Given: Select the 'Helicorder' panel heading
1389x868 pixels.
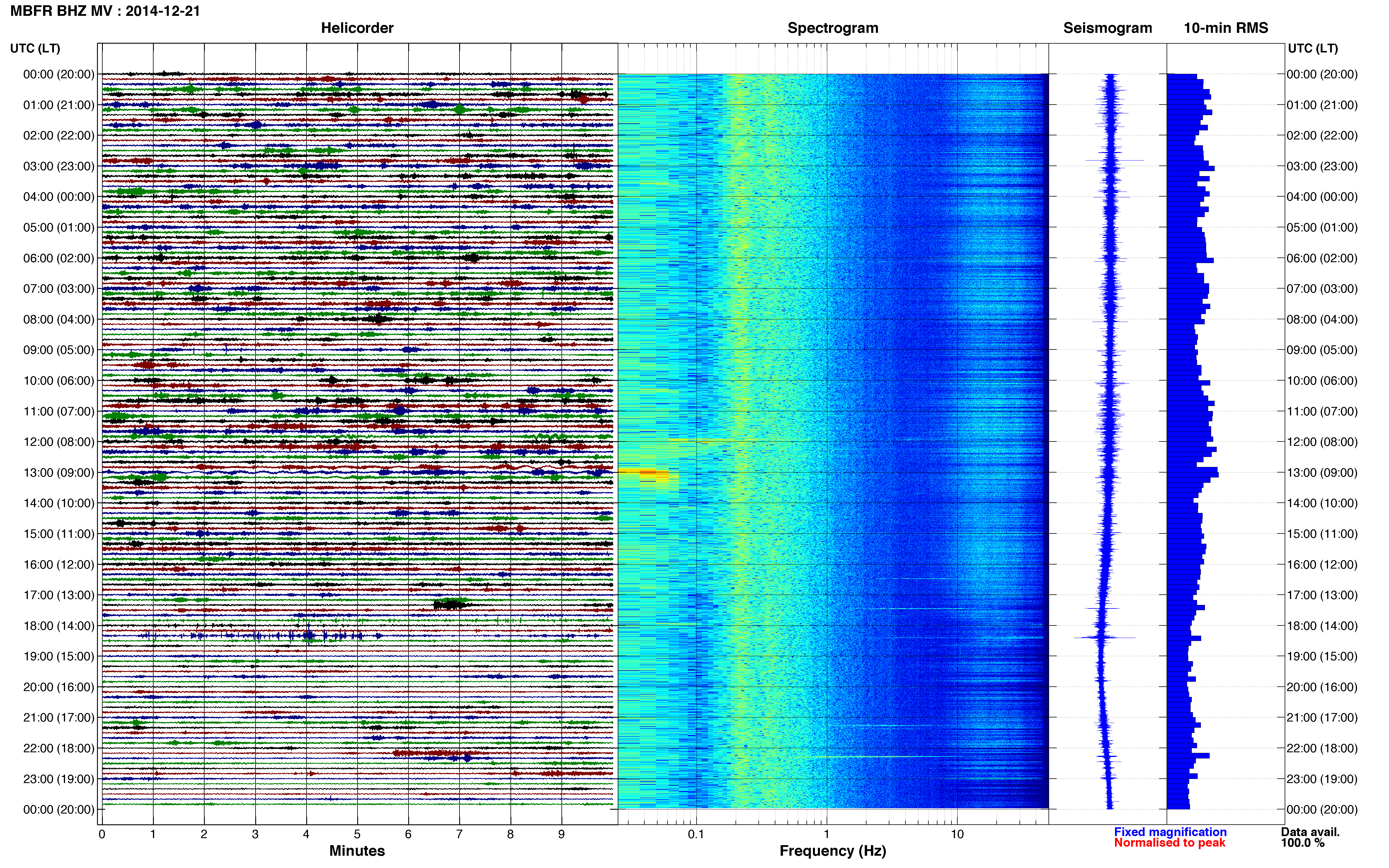Looking at the screenshot, I should (x=357, y=28).
